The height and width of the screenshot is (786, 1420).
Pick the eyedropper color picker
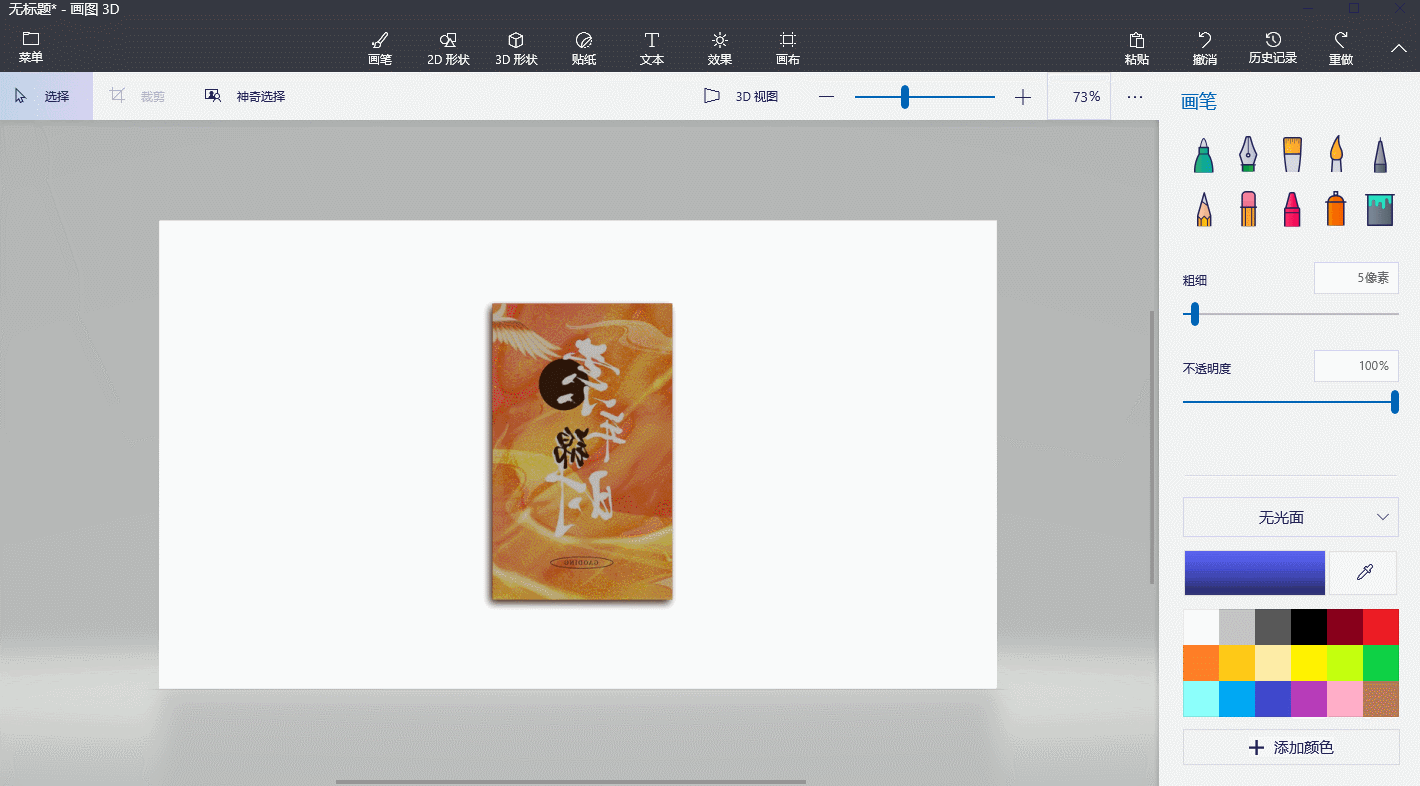coord(1363,573)
